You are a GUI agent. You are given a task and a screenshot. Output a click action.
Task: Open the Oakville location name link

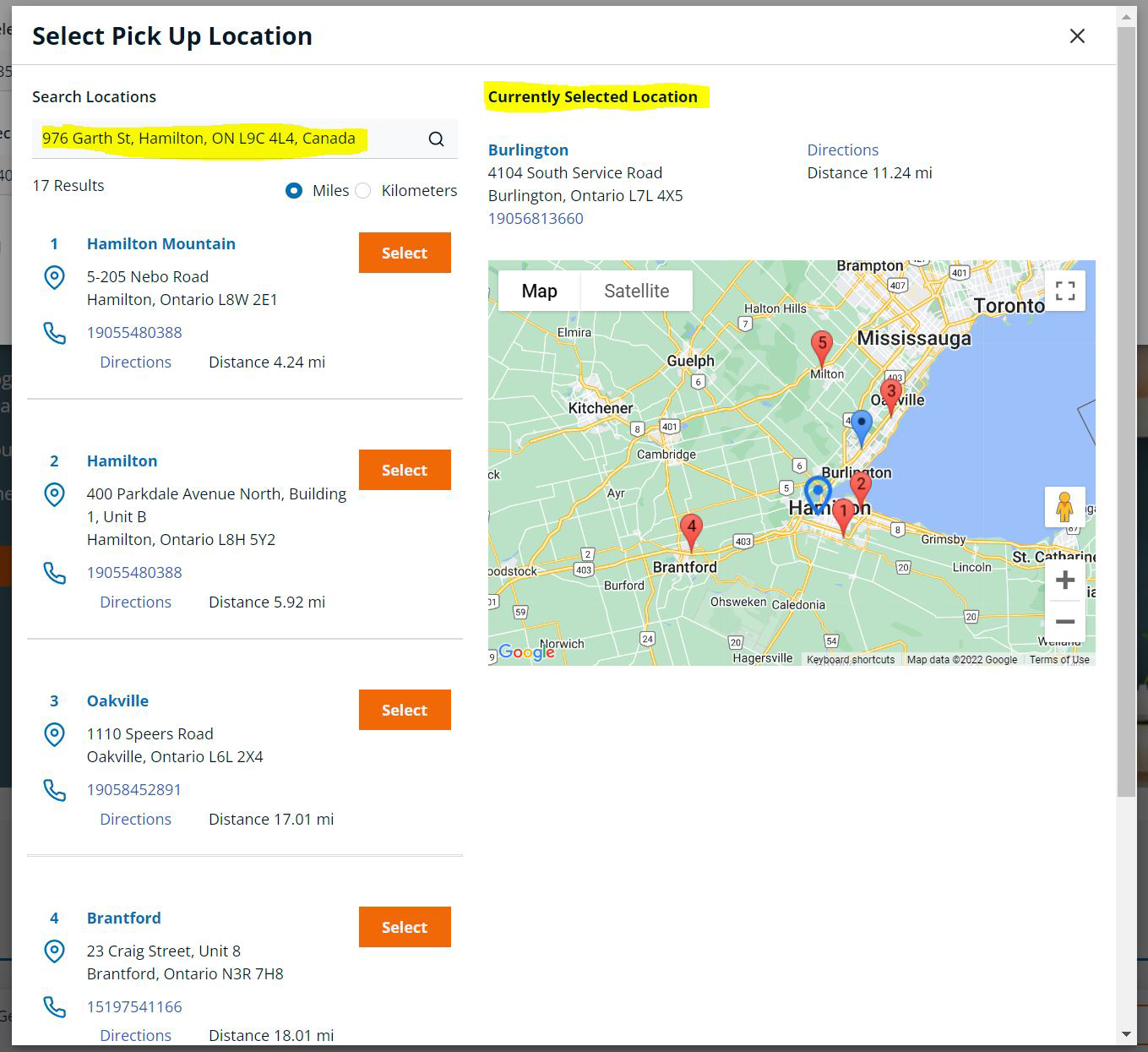tap(117, 700)
